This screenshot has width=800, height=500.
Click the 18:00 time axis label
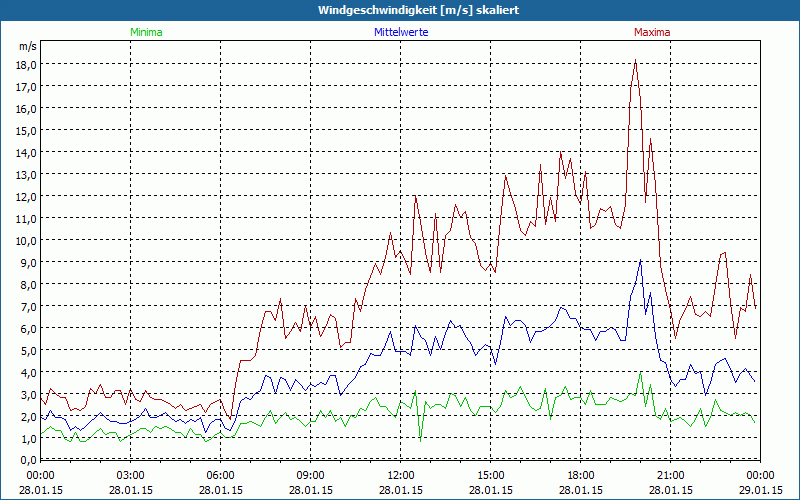click(581, 475)
